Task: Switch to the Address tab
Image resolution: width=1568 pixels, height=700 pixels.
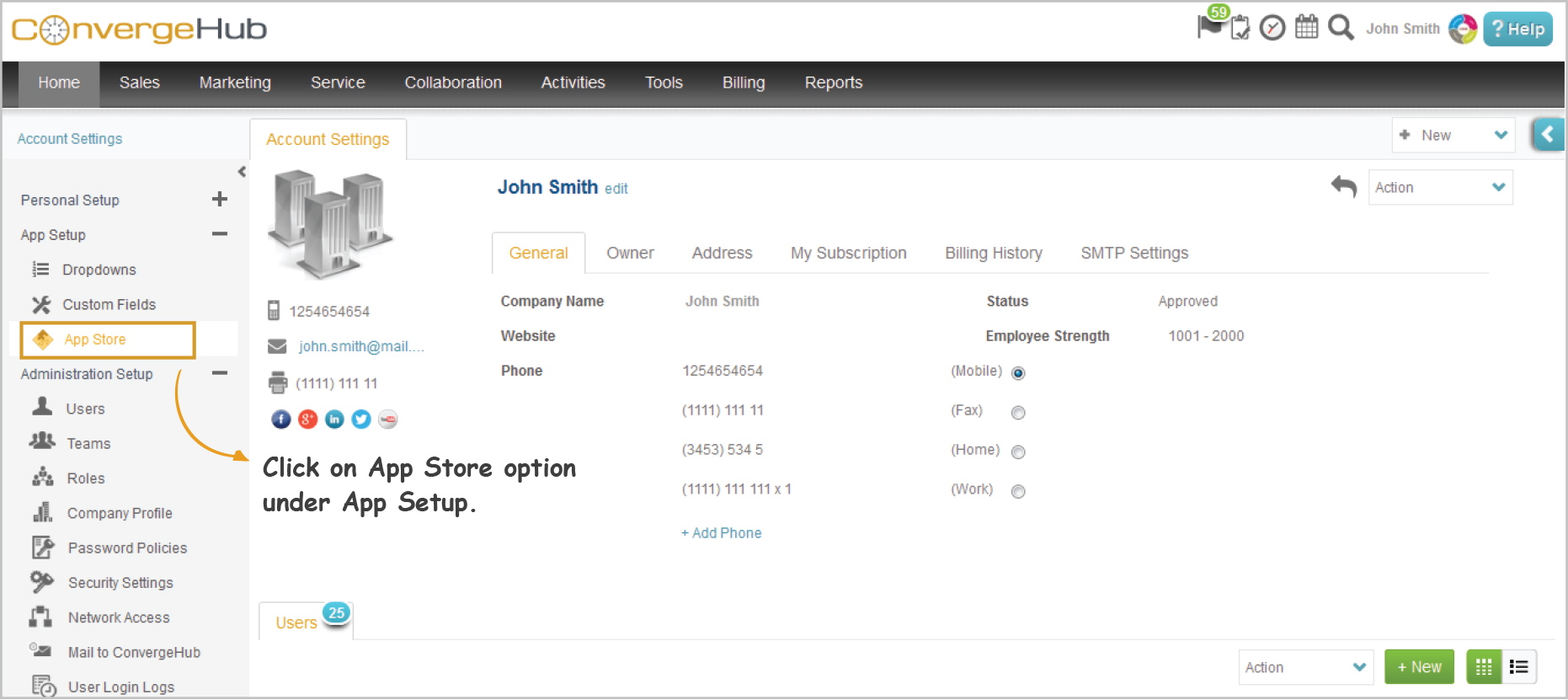Action: click(x=723, y=253)
